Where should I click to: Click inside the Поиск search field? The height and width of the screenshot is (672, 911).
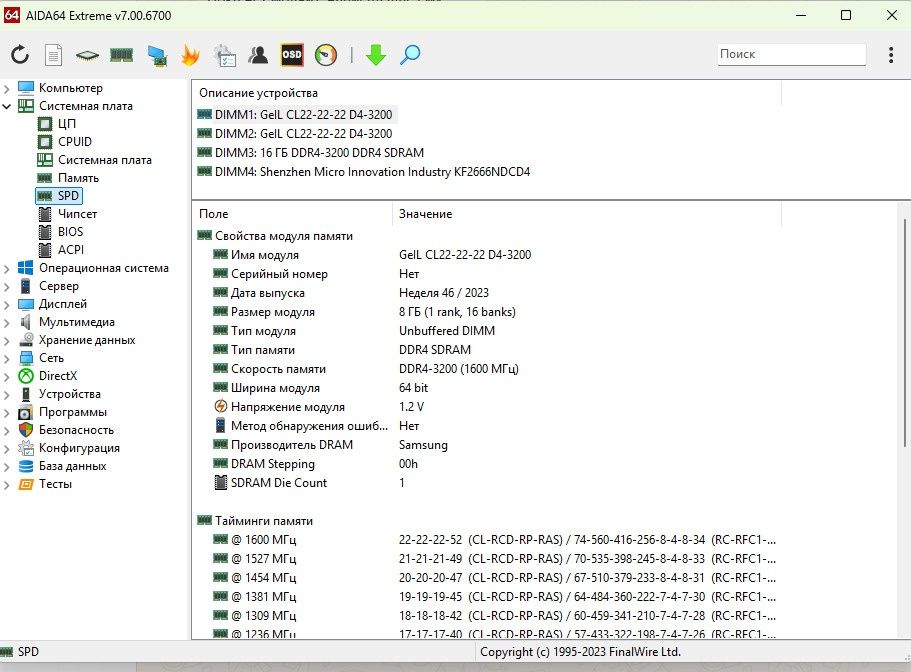pyautogui.click(x=791, y=54)
